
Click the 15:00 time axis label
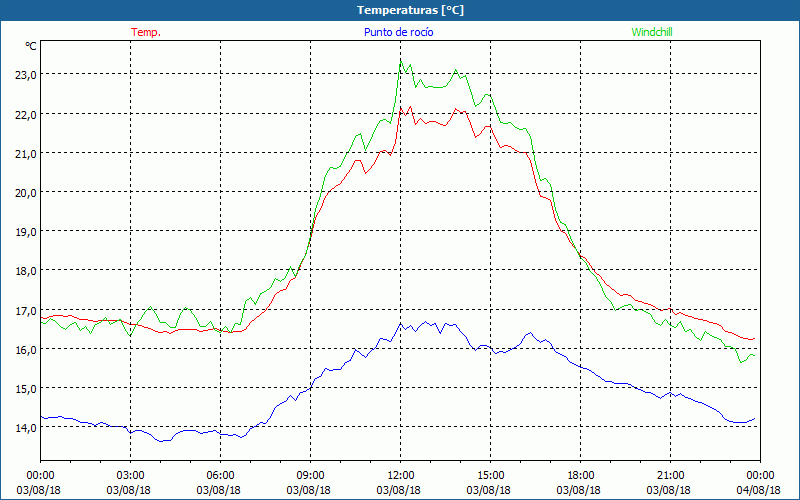pyautogui.click(x=490, y=476)
